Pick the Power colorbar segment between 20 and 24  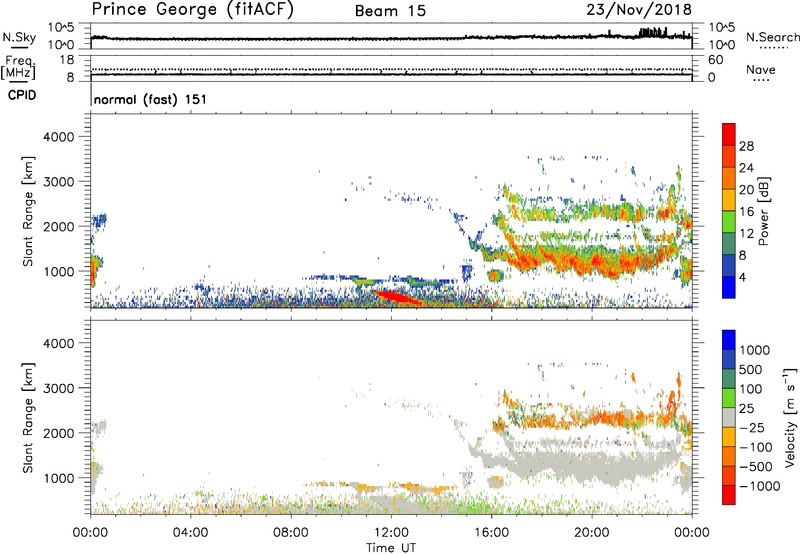pyautogui.click(x=729, y=178)
